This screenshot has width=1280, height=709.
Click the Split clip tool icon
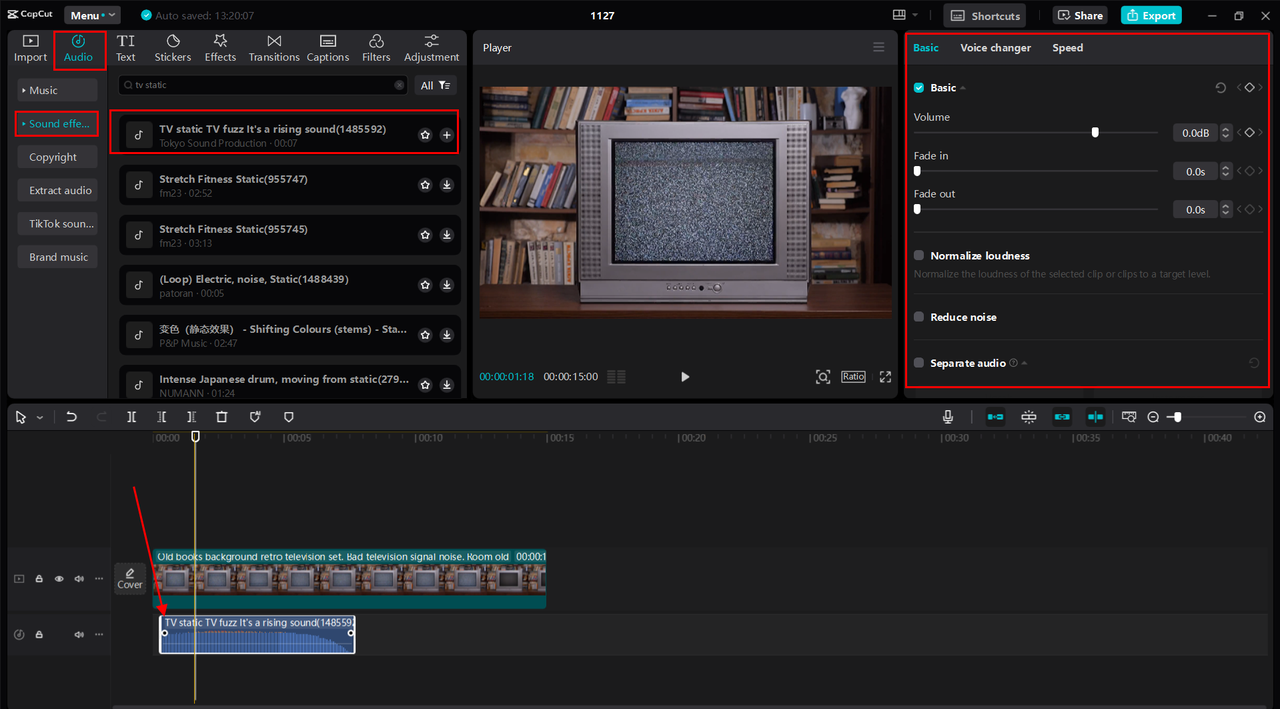(x=131, y=417)
